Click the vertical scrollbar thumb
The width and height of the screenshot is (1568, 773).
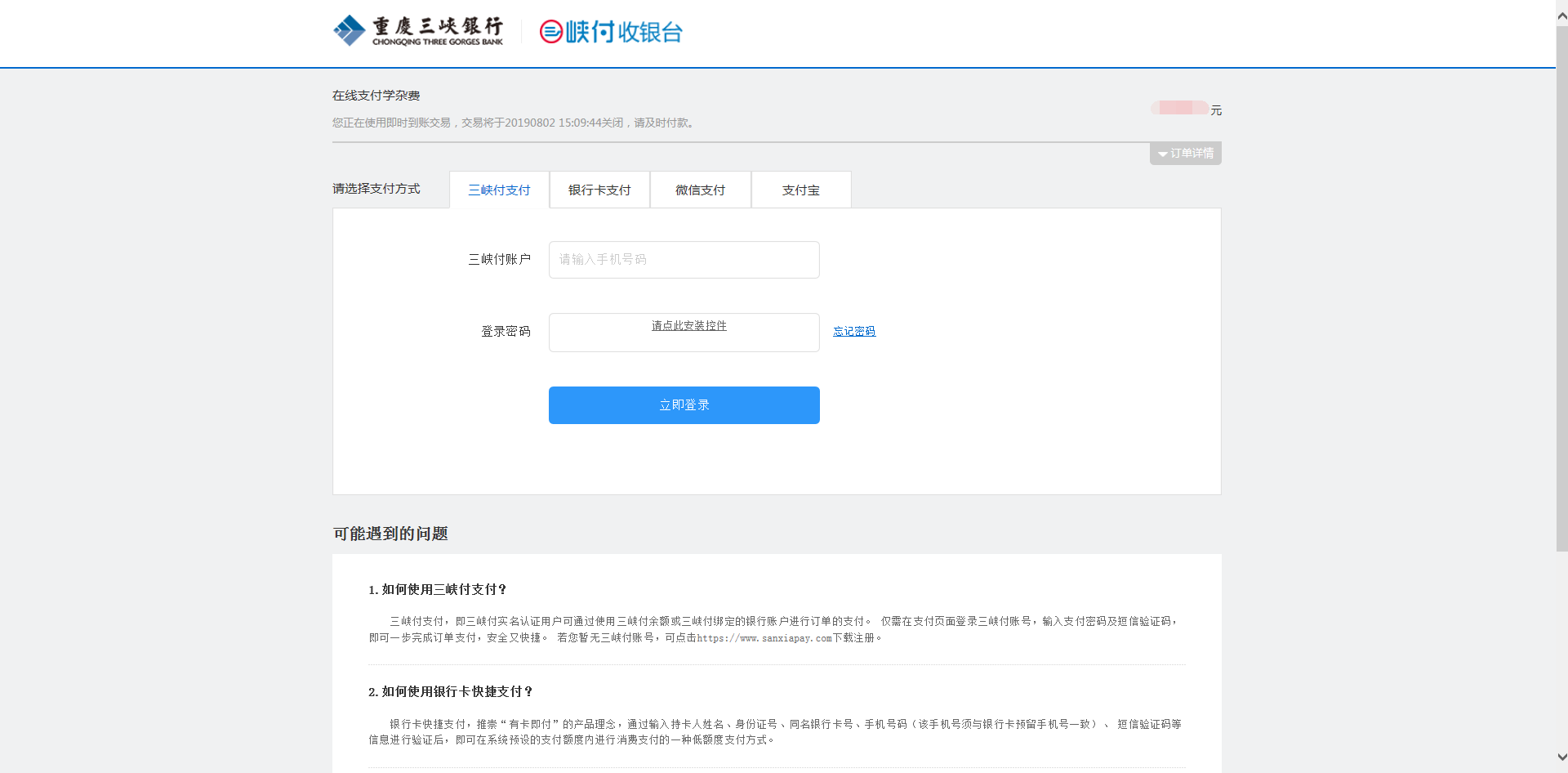(1561, 286)
